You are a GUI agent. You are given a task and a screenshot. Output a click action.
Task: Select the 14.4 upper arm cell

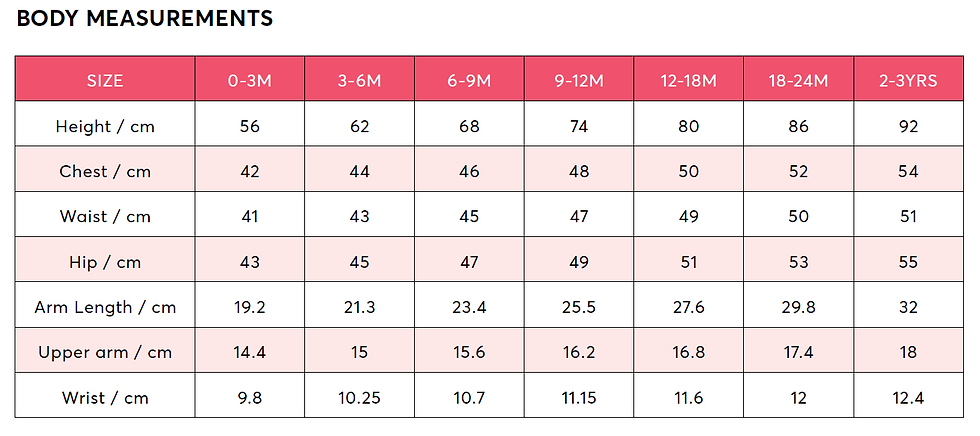[x=250, y=350]
